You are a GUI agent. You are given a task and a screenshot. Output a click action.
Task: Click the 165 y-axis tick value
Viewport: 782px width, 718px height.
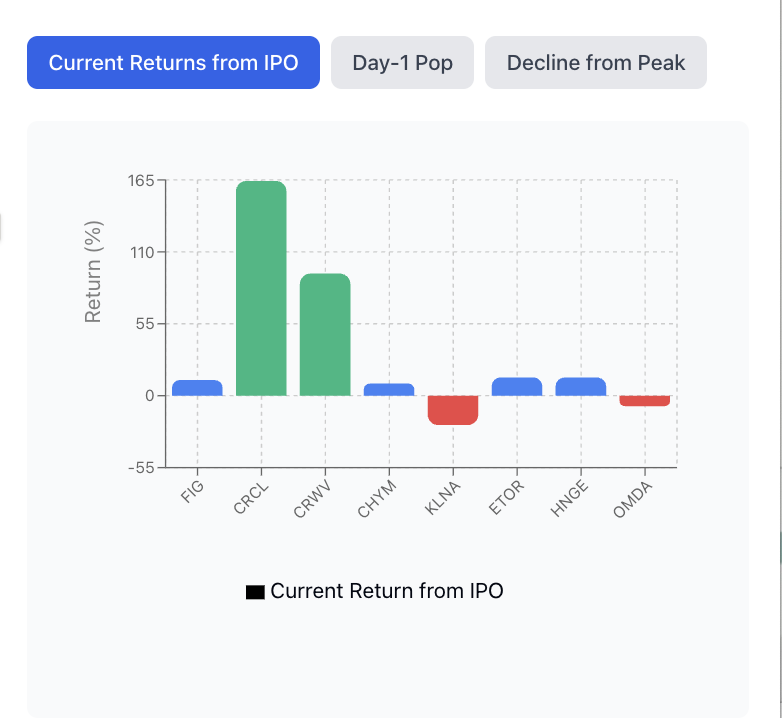coord(141,181)
